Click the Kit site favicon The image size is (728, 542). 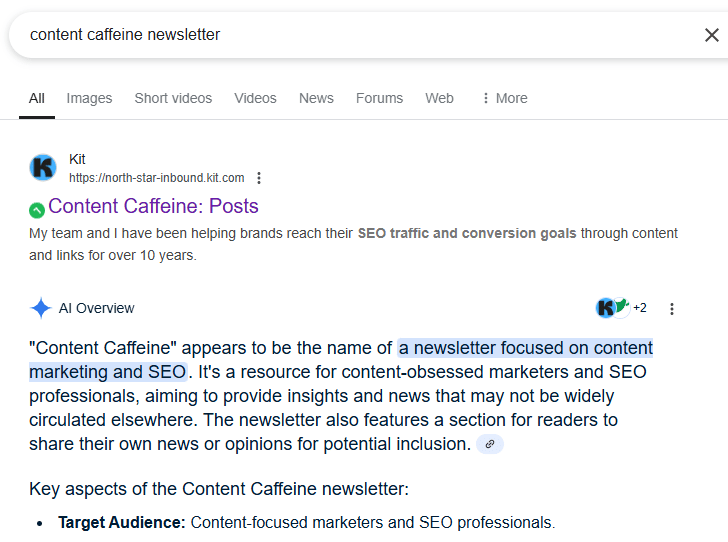tap(43, 168)
